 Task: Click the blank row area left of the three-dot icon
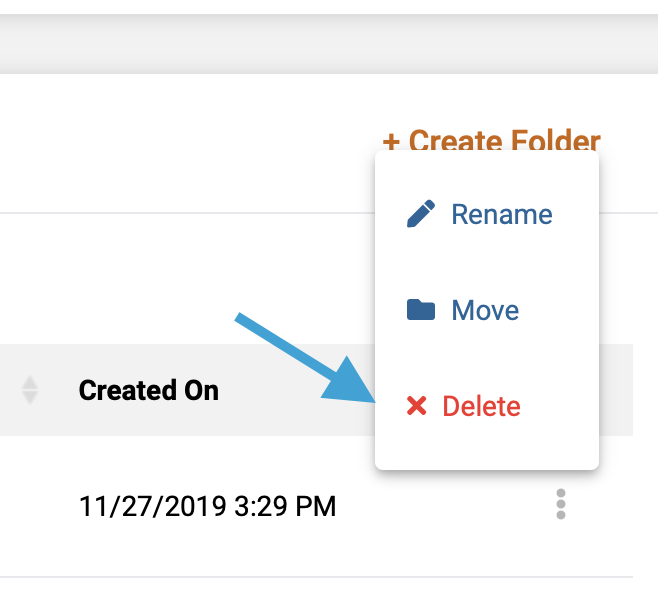445,506
